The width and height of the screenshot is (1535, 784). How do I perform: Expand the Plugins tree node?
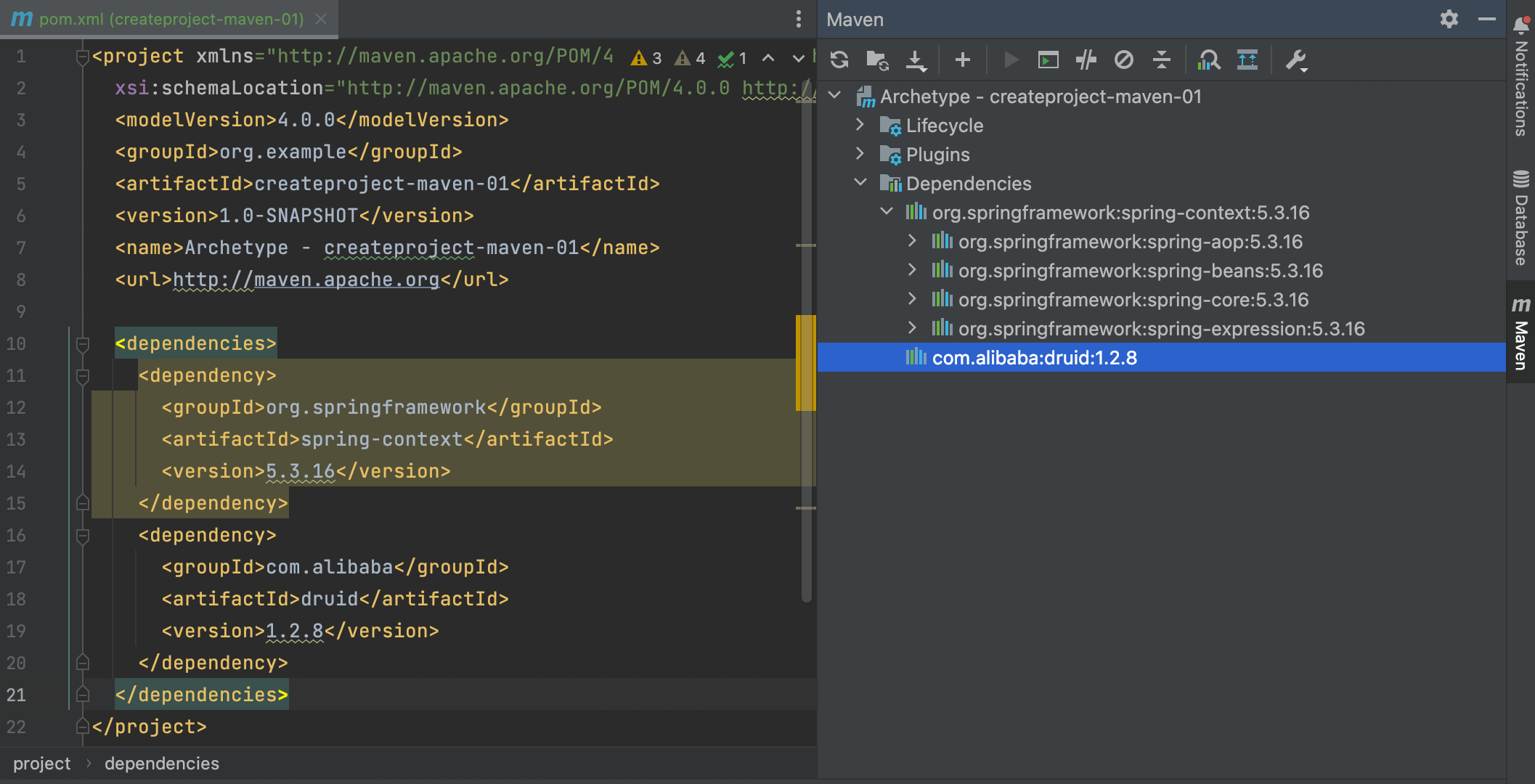[x=860, y=154]
